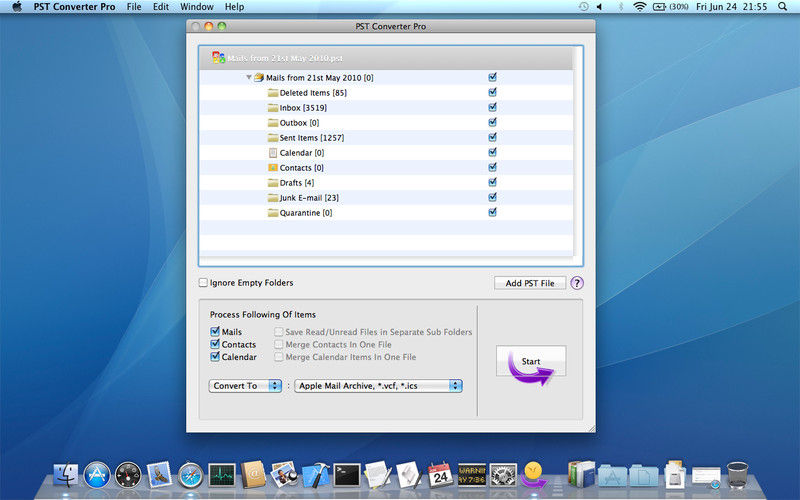Screen dimensions: 800x500
Task: Open iCal calendar showing 24
Action: click(440, 474)
